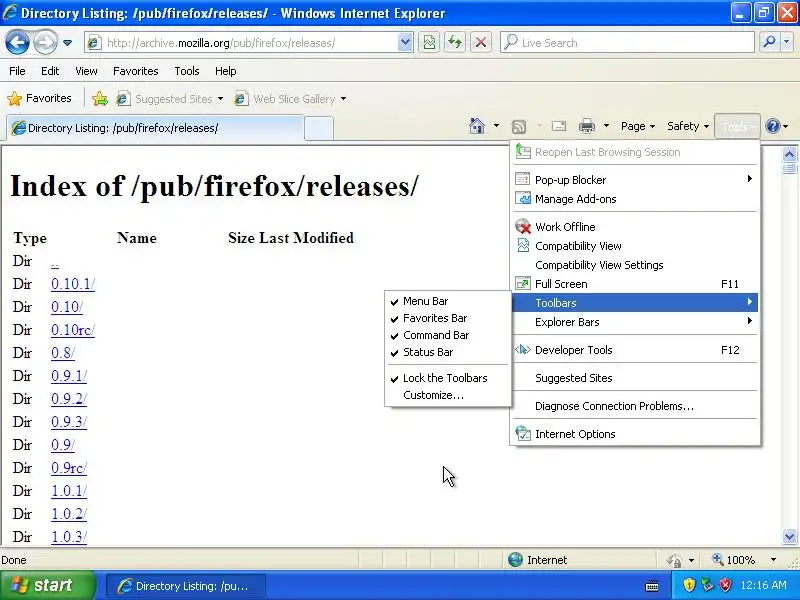Toggle Lock the Toolbars
The image size is (800, 600).
coord(447,378)
